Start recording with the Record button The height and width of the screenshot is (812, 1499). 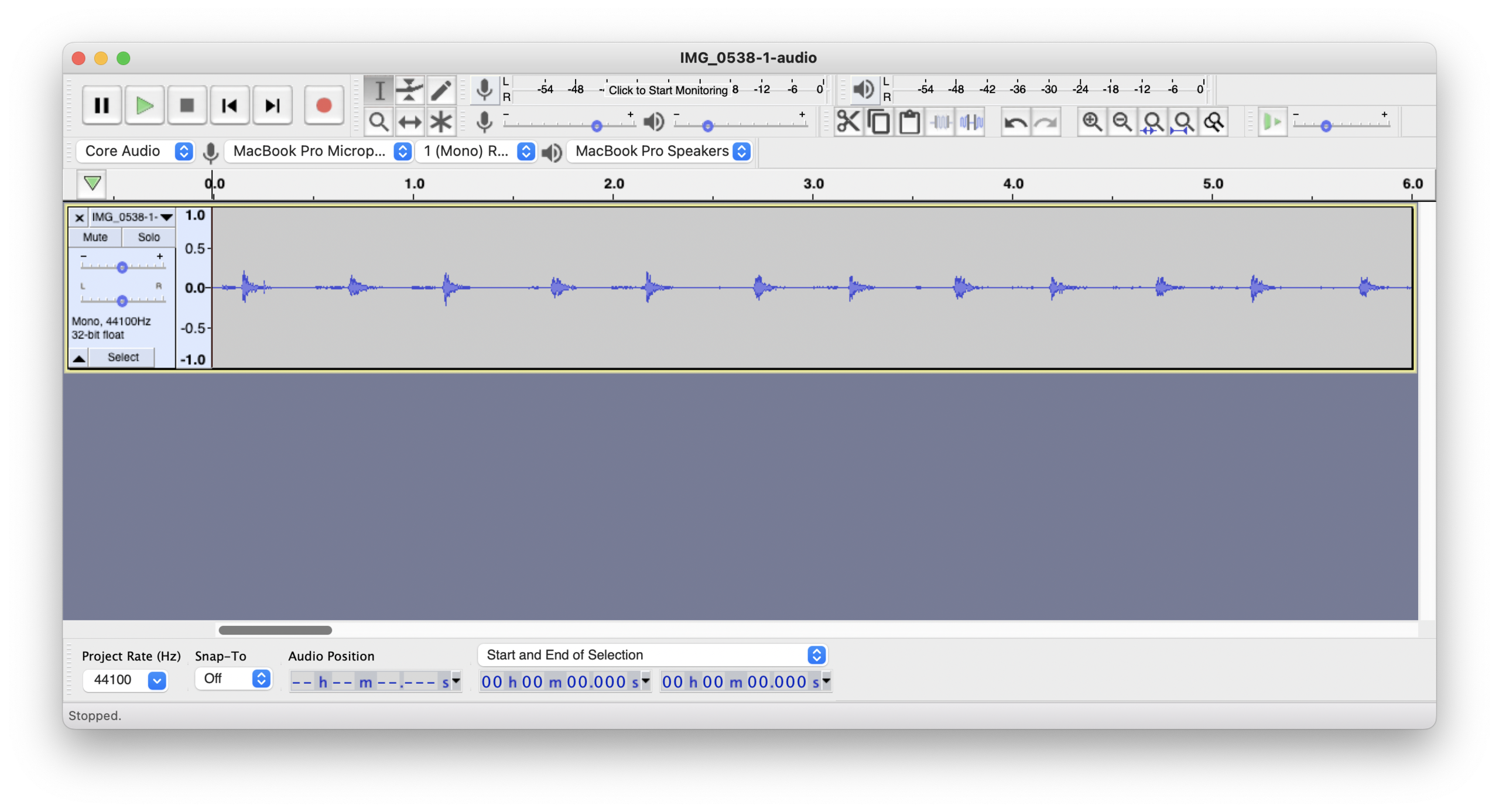pos(323,105)
